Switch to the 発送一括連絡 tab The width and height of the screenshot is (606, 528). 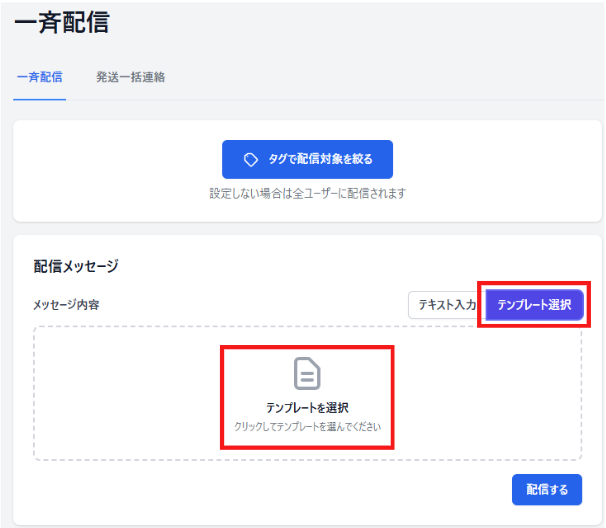tap(130, 77)
